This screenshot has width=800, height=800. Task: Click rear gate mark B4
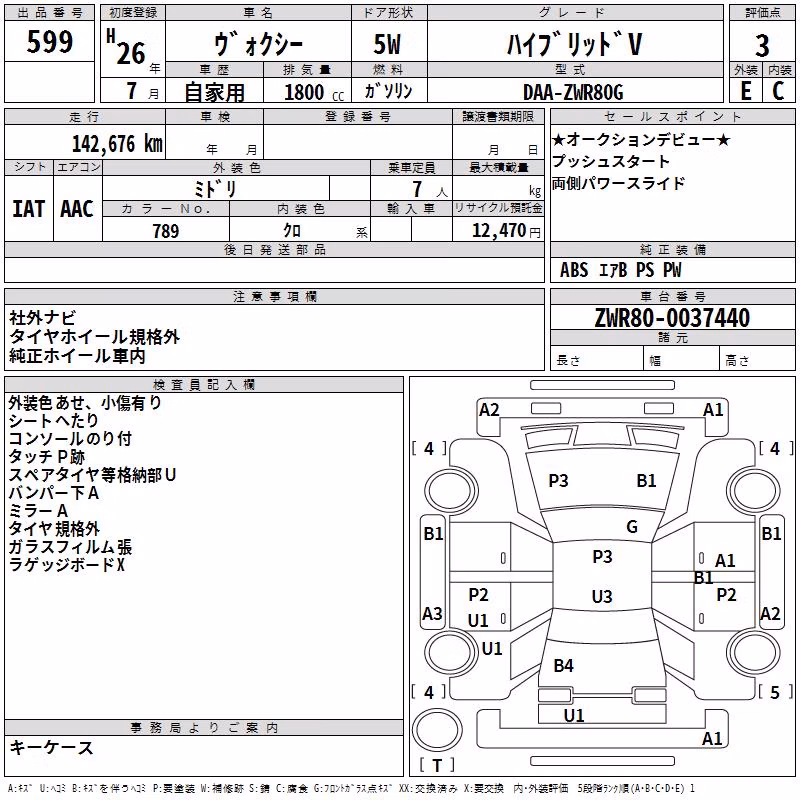(564, 665)
